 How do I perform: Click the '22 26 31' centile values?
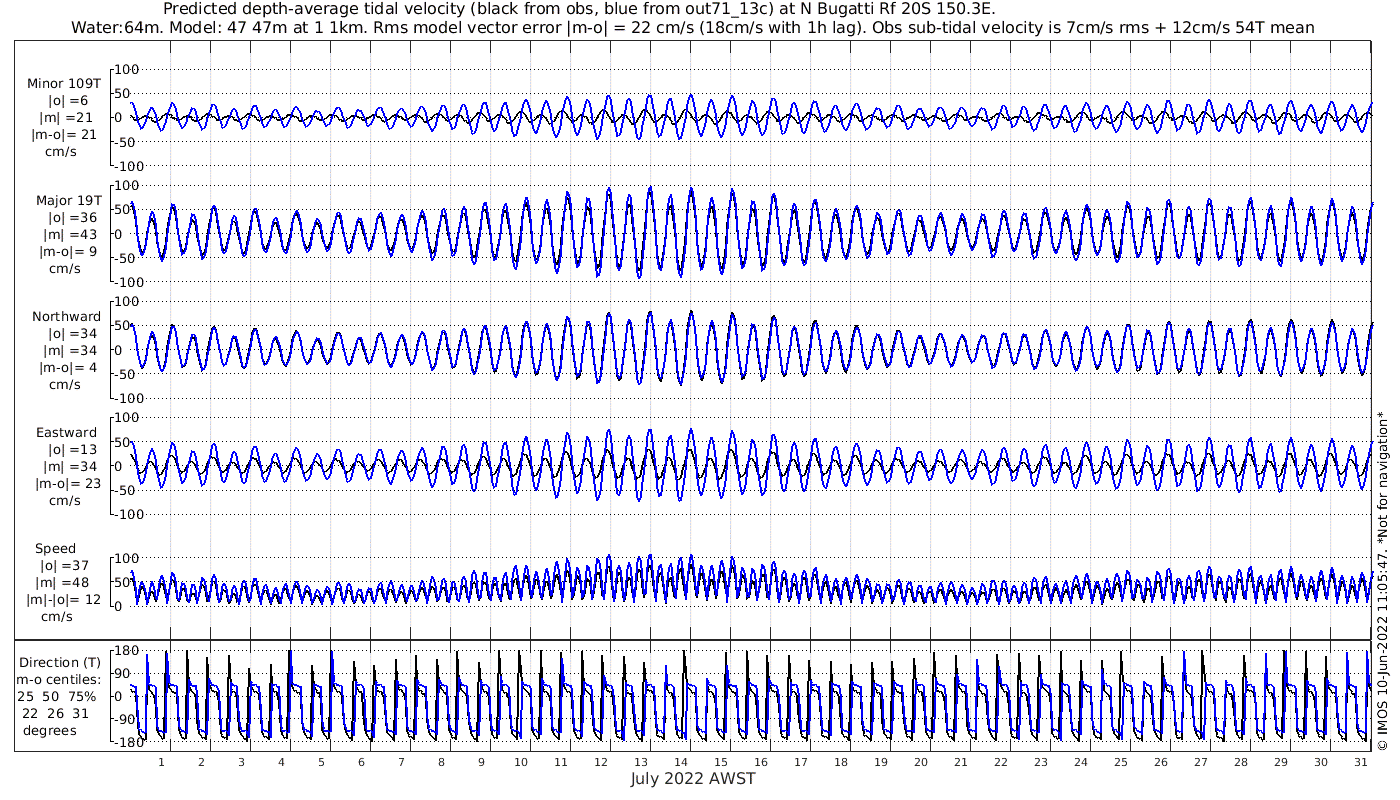[x=56, y=713]
